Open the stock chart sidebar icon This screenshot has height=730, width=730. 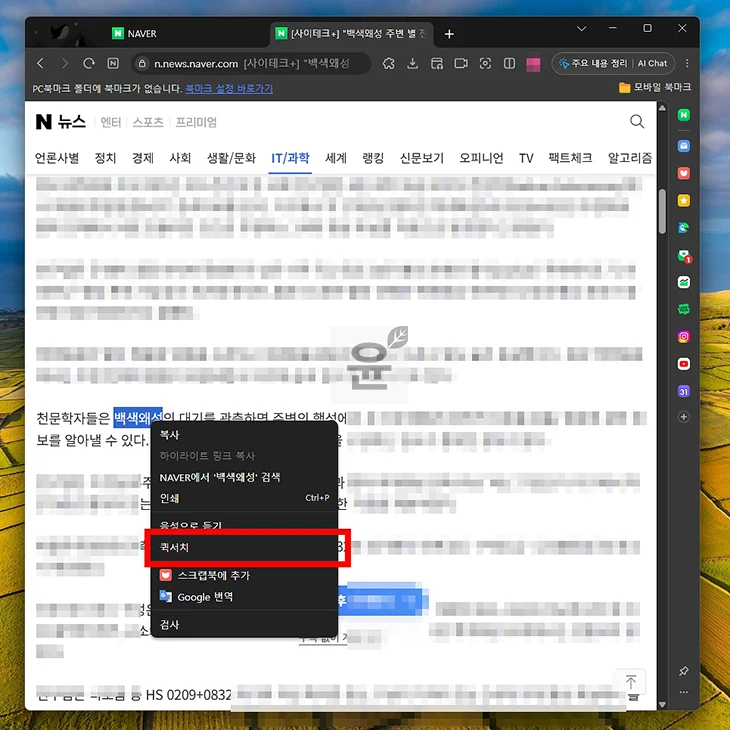(x=683, y=282)
